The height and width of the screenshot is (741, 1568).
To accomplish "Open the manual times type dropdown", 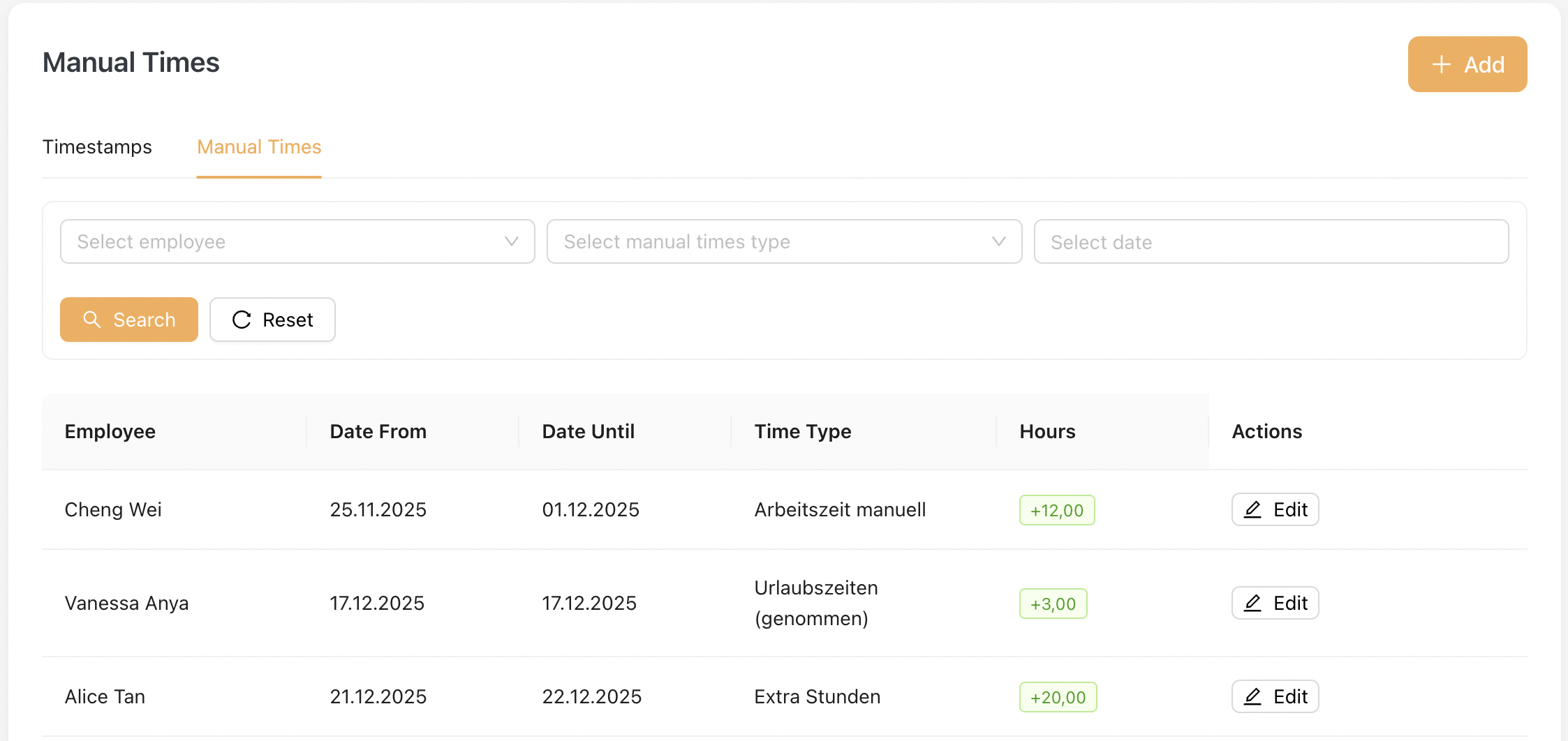I will [768, 242].
